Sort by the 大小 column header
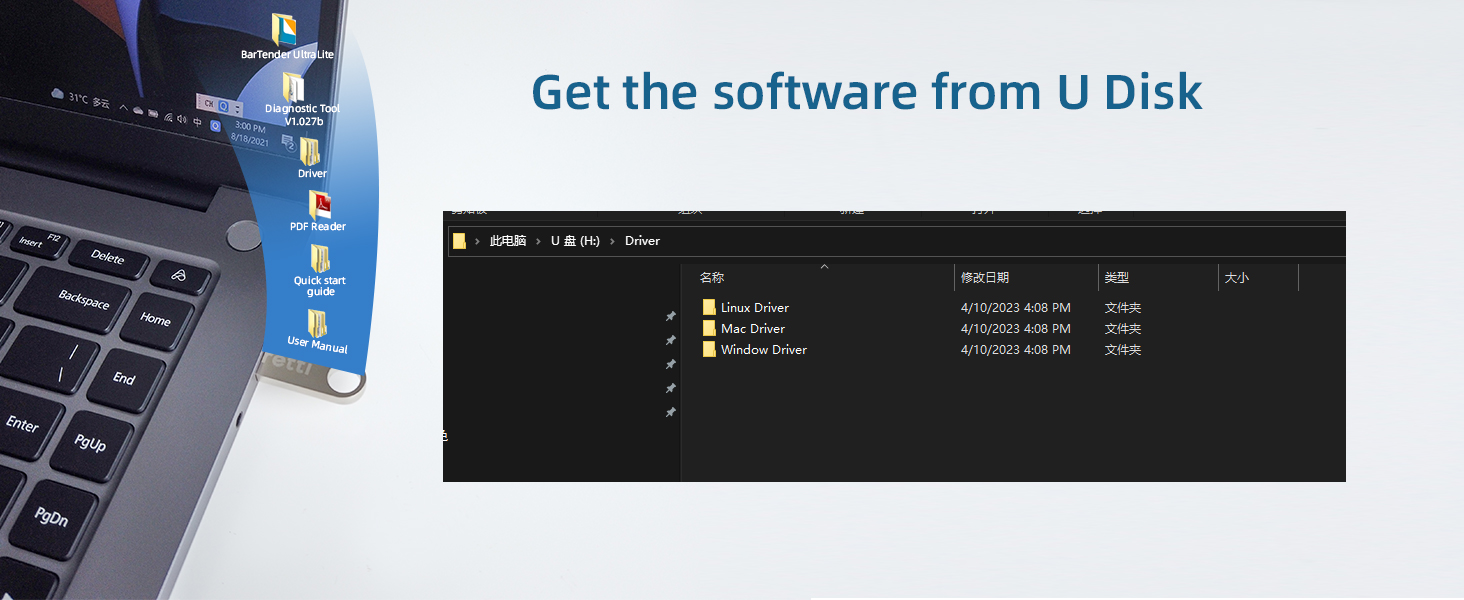 [x=1237, y=278]
